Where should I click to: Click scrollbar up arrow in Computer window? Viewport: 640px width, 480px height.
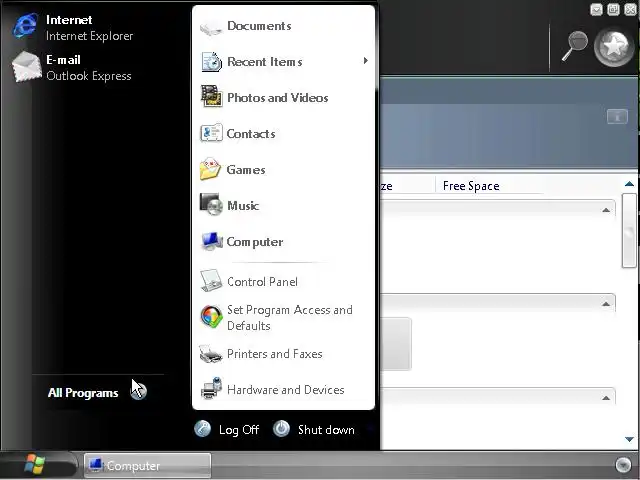[x=629, y=184]
